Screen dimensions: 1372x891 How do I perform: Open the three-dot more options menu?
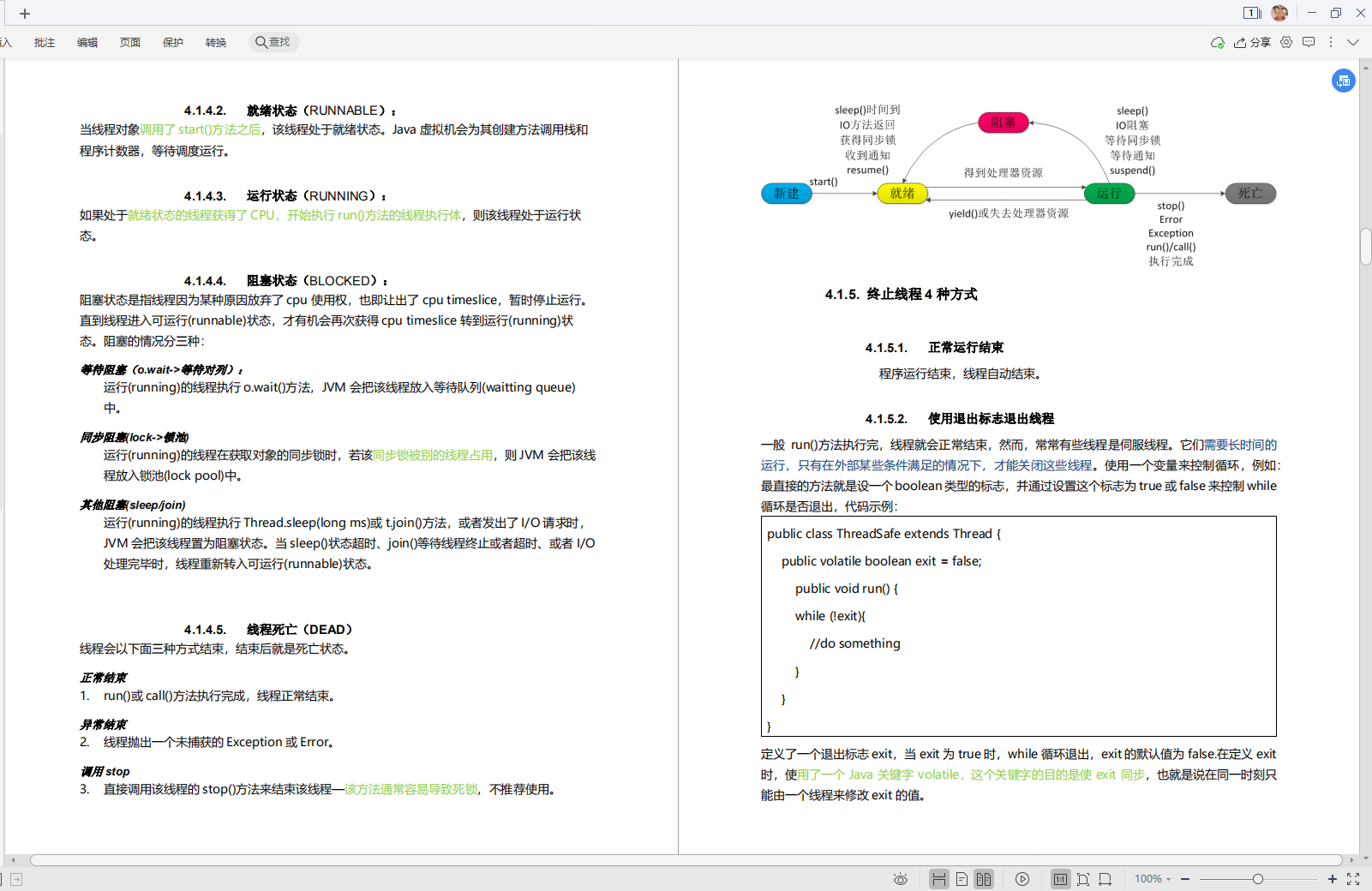pos(1331,42)
